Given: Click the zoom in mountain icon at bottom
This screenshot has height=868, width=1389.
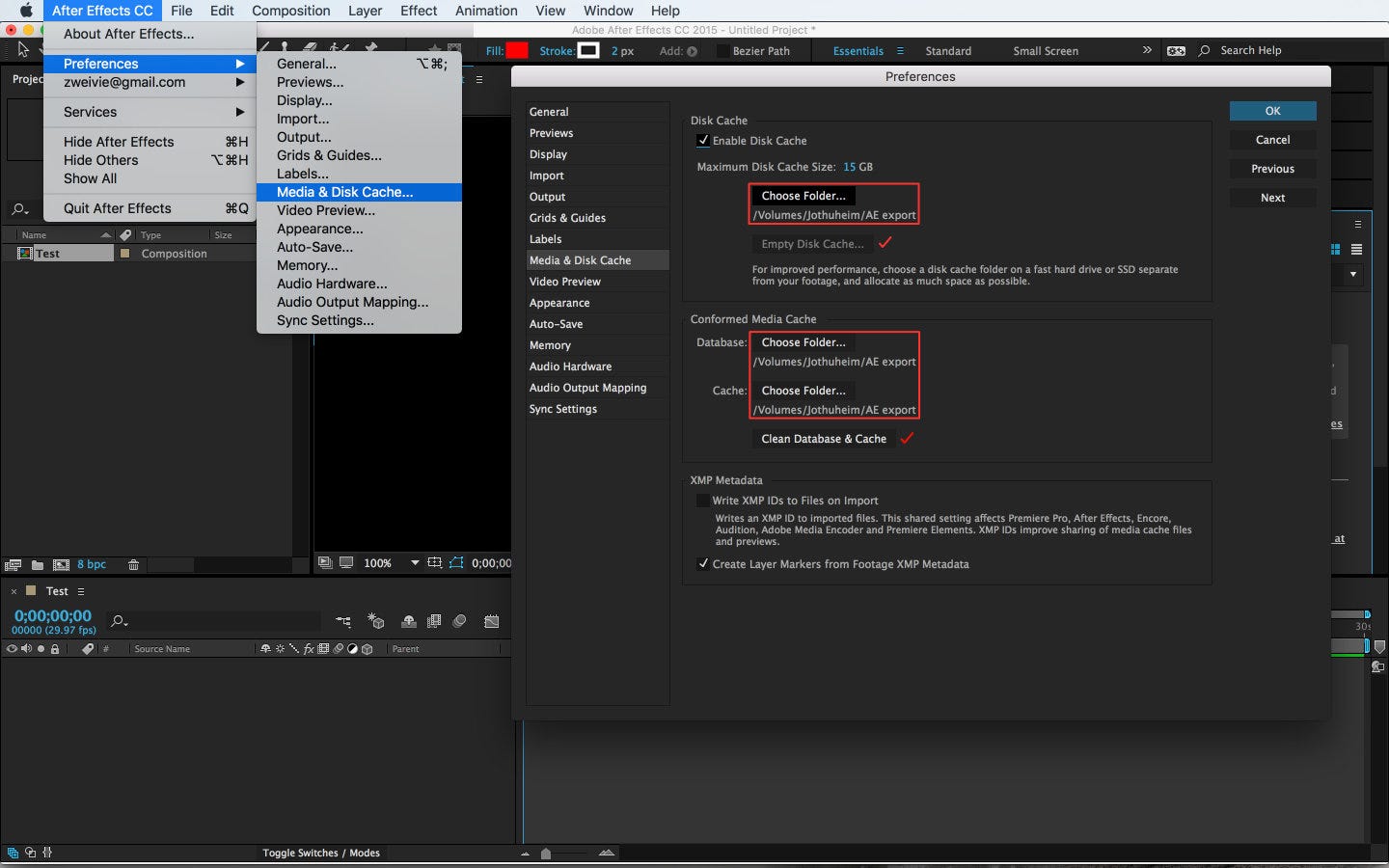Looking at the screenshot, I should click(x=607, y=853).
